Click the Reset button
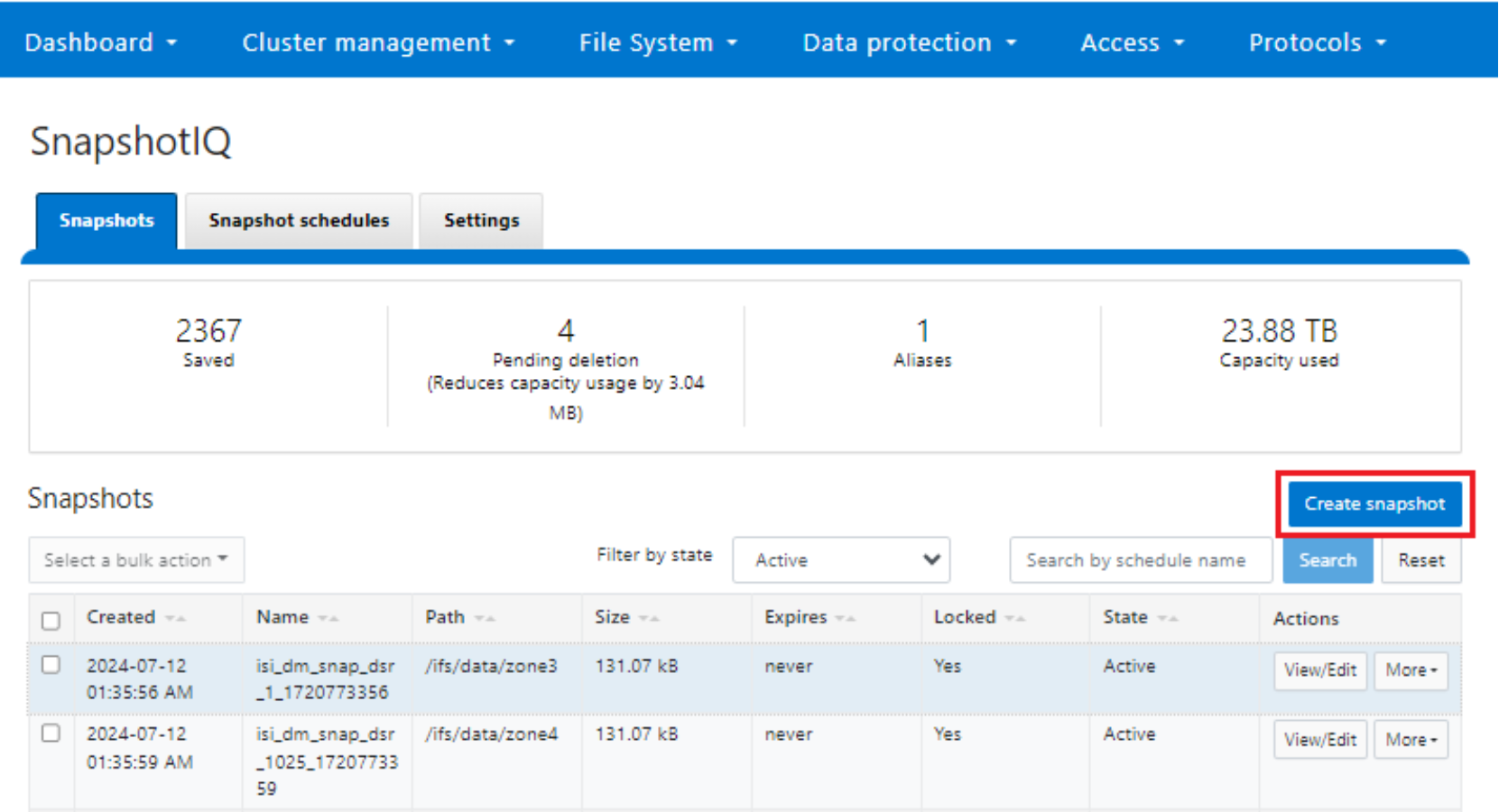 1421,560
